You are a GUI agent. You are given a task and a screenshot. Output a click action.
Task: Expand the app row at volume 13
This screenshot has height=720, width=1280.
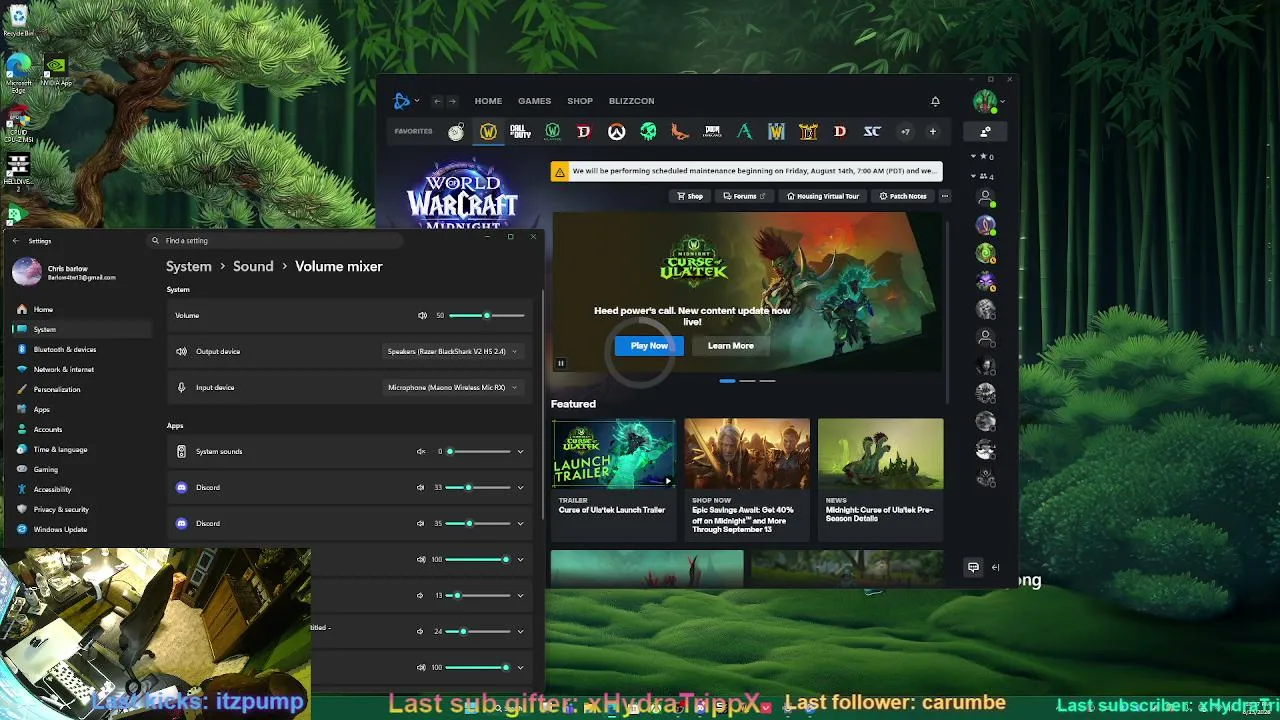(x=520, y=595)
